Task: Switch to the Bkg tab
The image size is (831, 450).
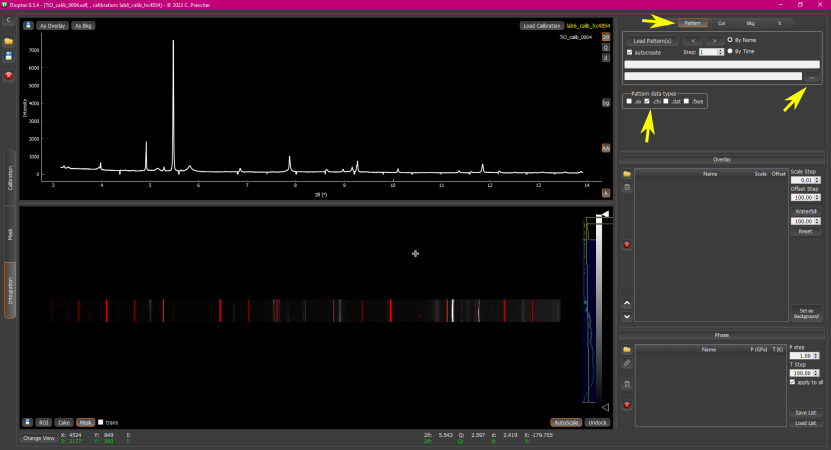Action: (750, 23)
